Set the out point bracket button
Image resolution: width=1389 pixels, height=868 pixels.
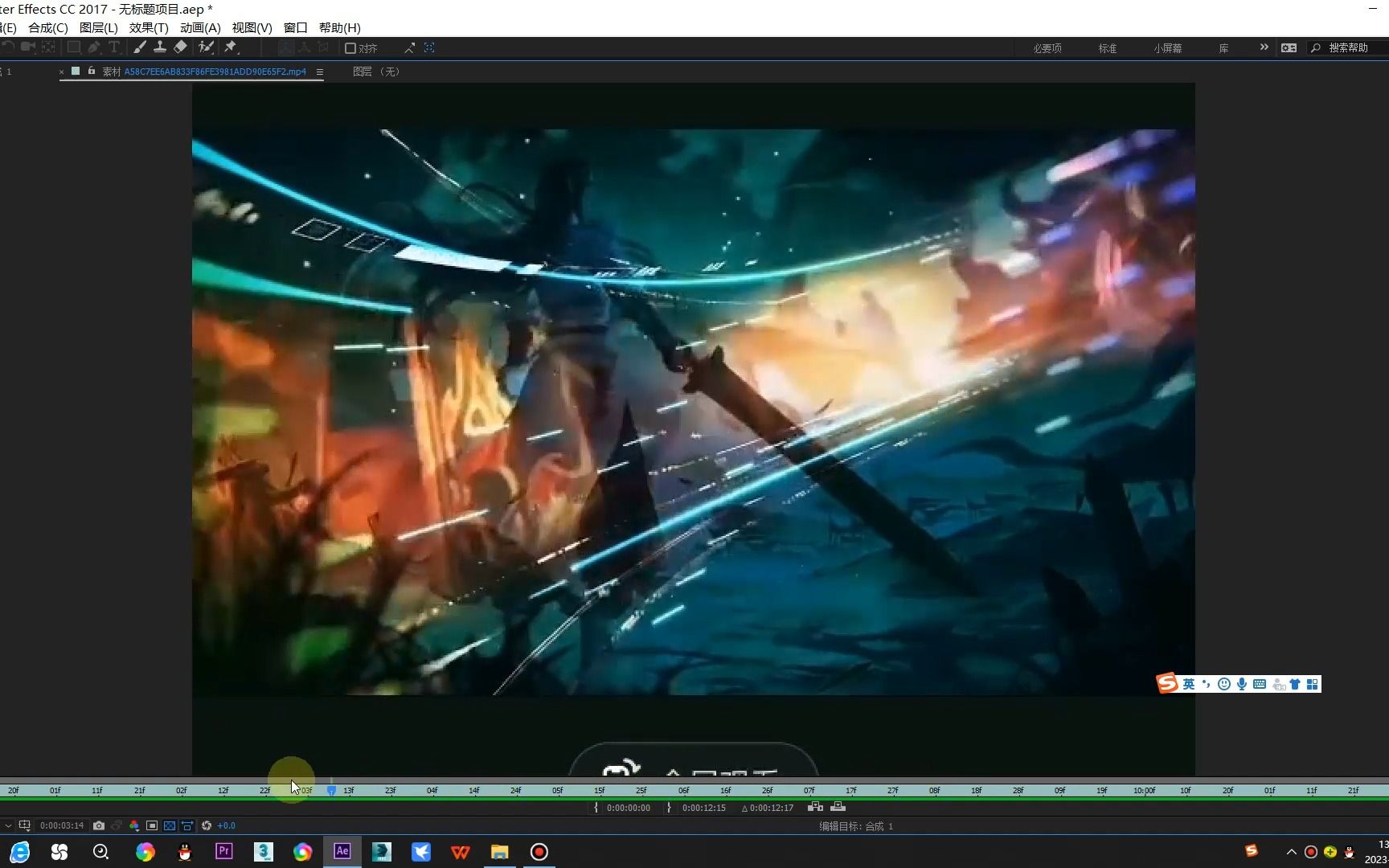669,808
